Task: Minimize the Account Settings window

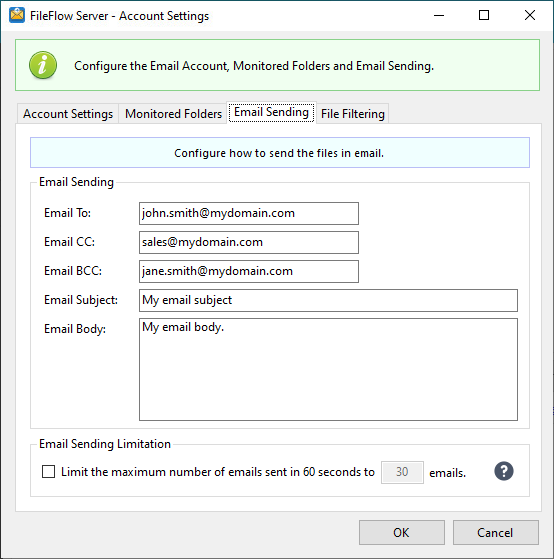Action: [439, 15]
